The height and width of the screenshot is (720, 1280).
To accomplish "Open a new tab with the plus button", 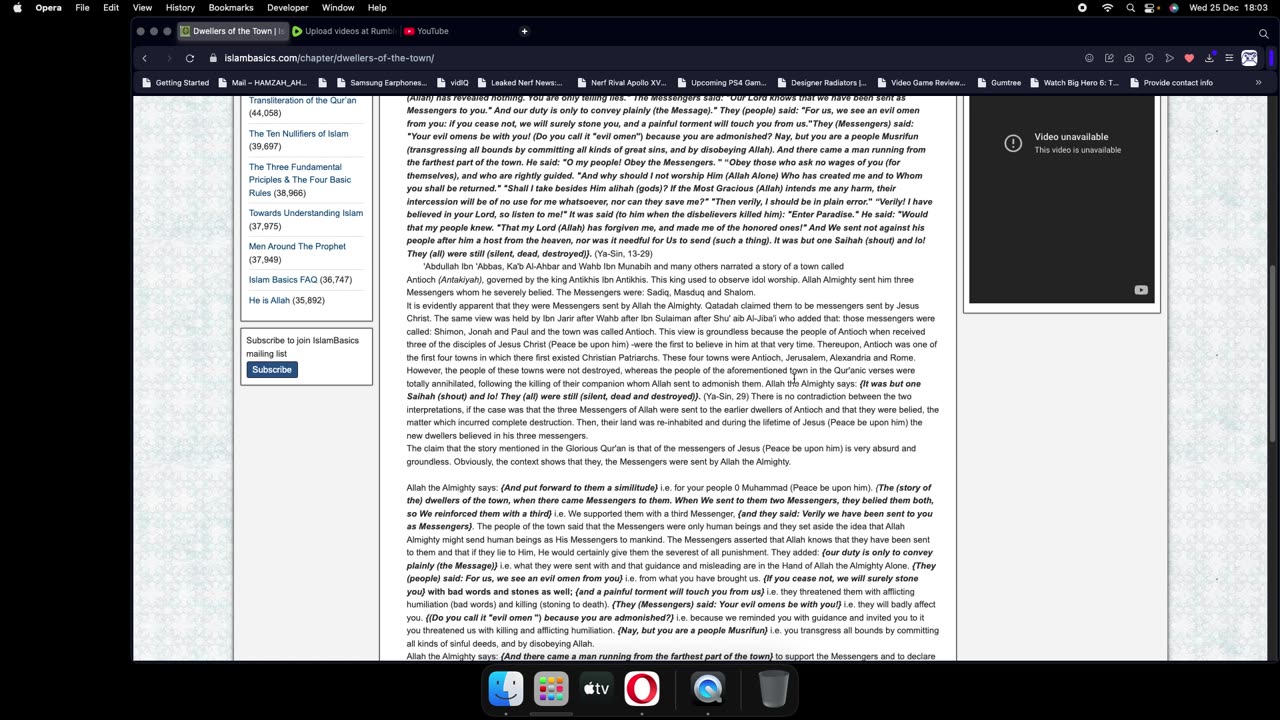I will pos(524,31).
